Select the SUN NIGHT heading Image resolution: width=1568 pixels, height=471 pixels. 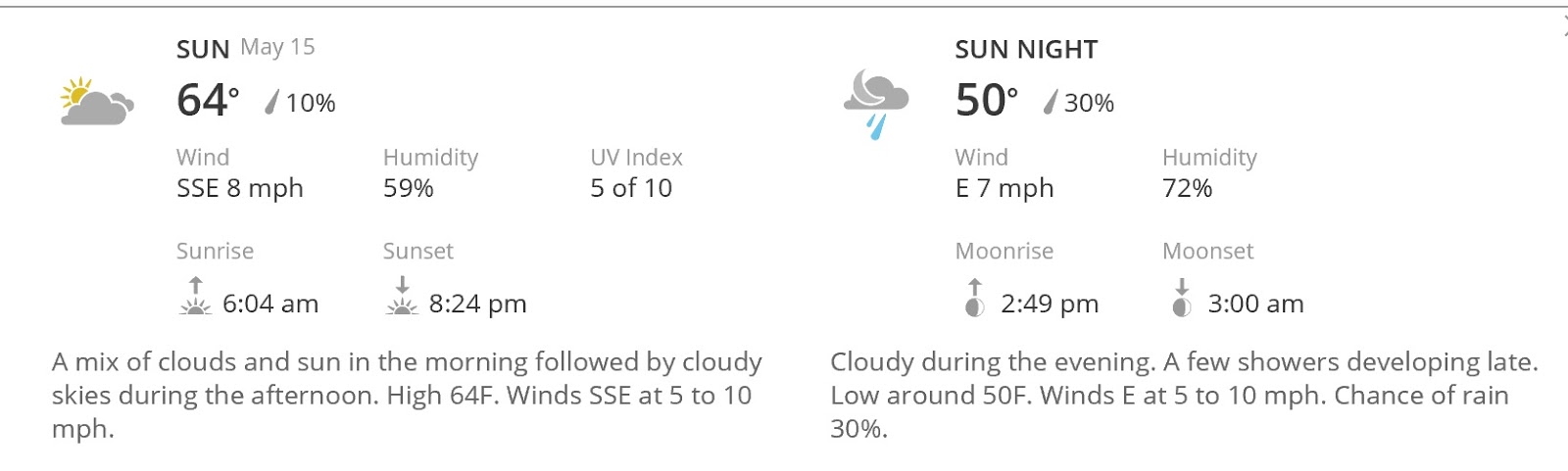1026,49
